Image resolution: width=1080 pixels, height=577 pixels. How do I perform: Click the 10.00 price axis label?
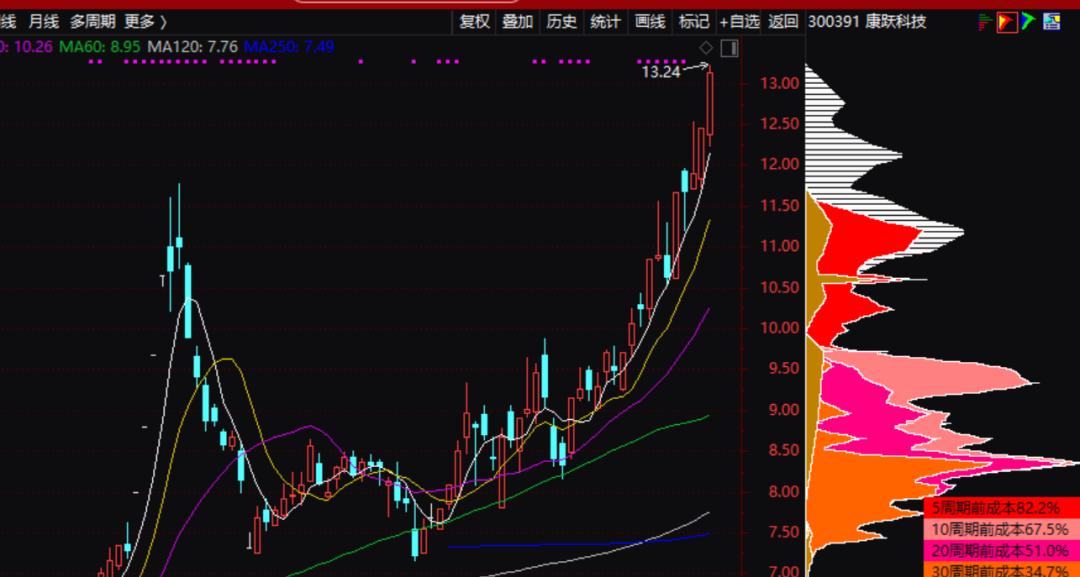point(780,328)
